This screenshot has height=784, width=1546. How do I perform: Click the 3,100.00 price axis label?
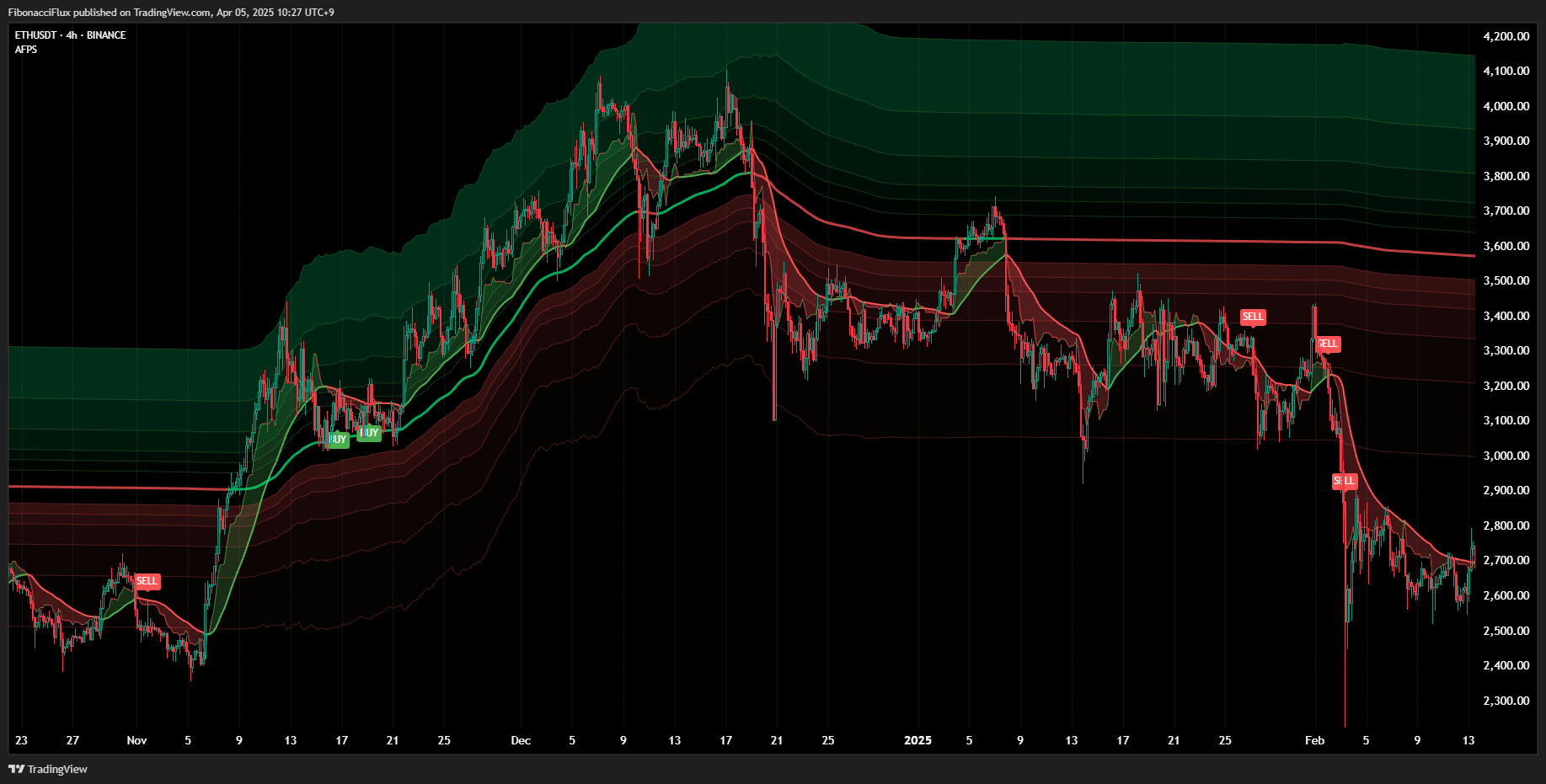(x=1506, y=420)
